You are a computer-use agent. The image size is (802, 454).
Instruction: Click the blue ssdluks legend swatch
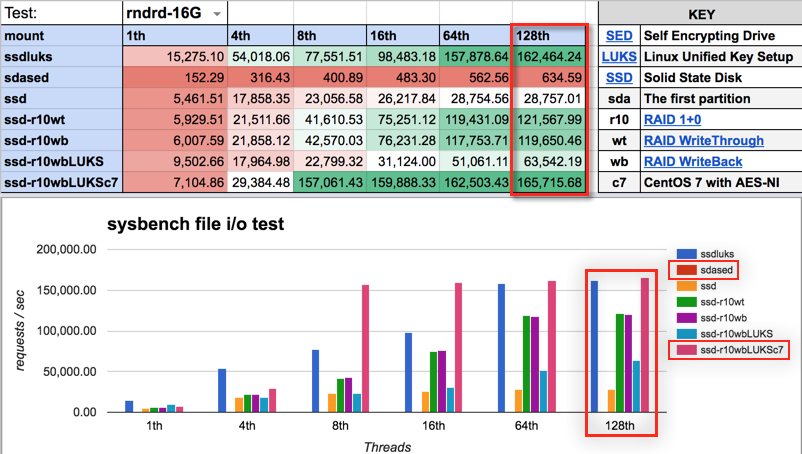click(688, 254)
